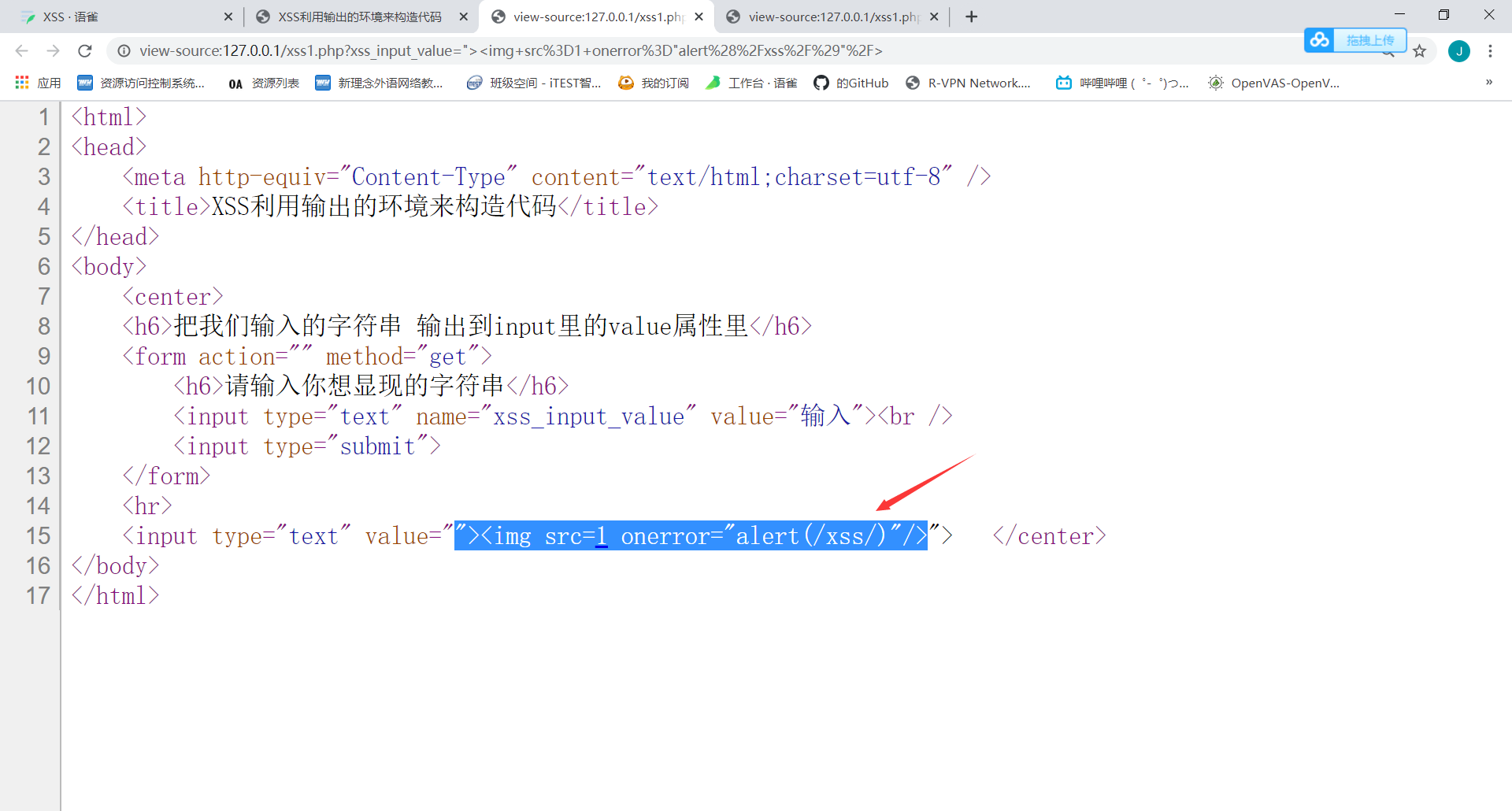Expand the hidden bookmarks overflow chevron
The height and width of the screenshot is (811, 1512).
point(1488,83)
